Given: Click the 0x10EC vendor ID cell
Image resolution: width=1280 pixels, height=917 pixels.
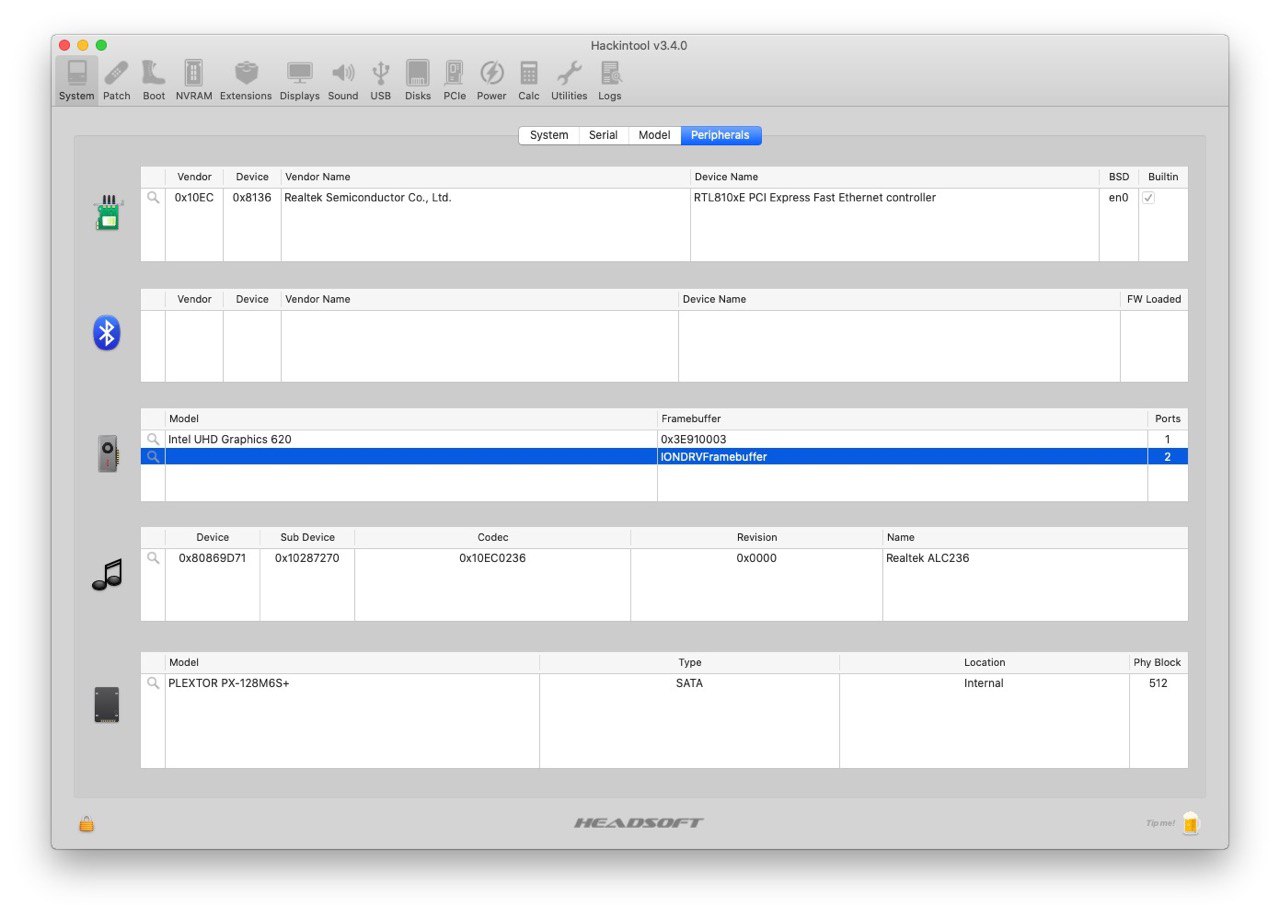Looking at the screenshot, I should click(194, 198).
